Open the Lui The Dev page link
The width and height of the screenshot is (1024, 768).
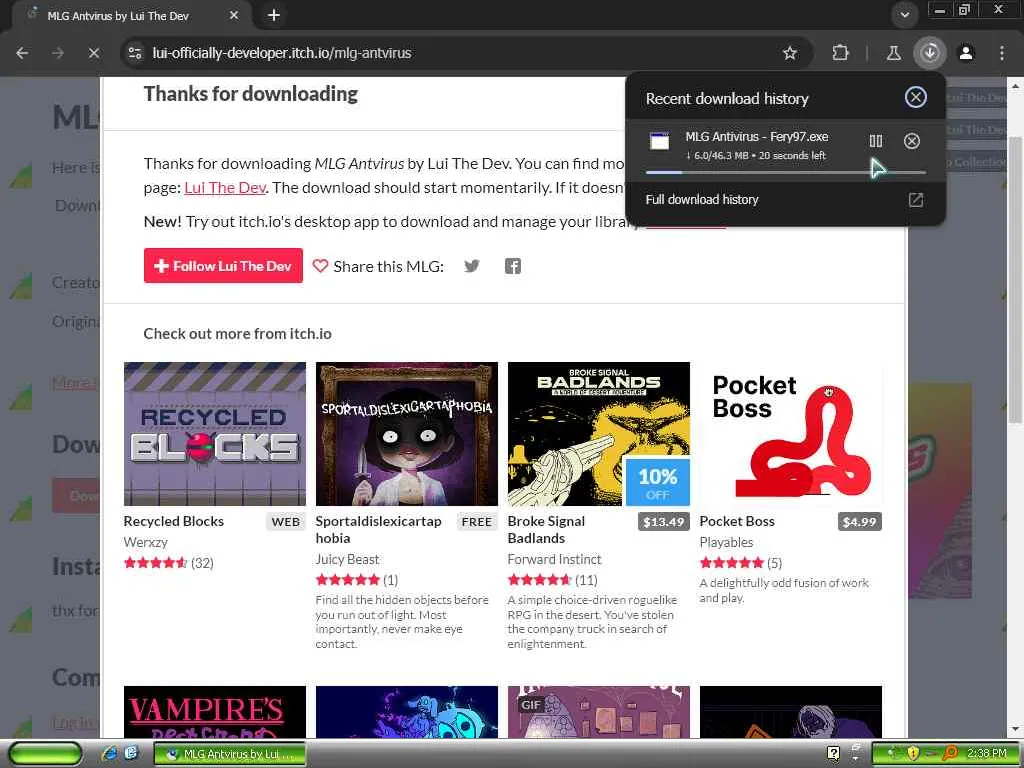(x=225, y=187)
